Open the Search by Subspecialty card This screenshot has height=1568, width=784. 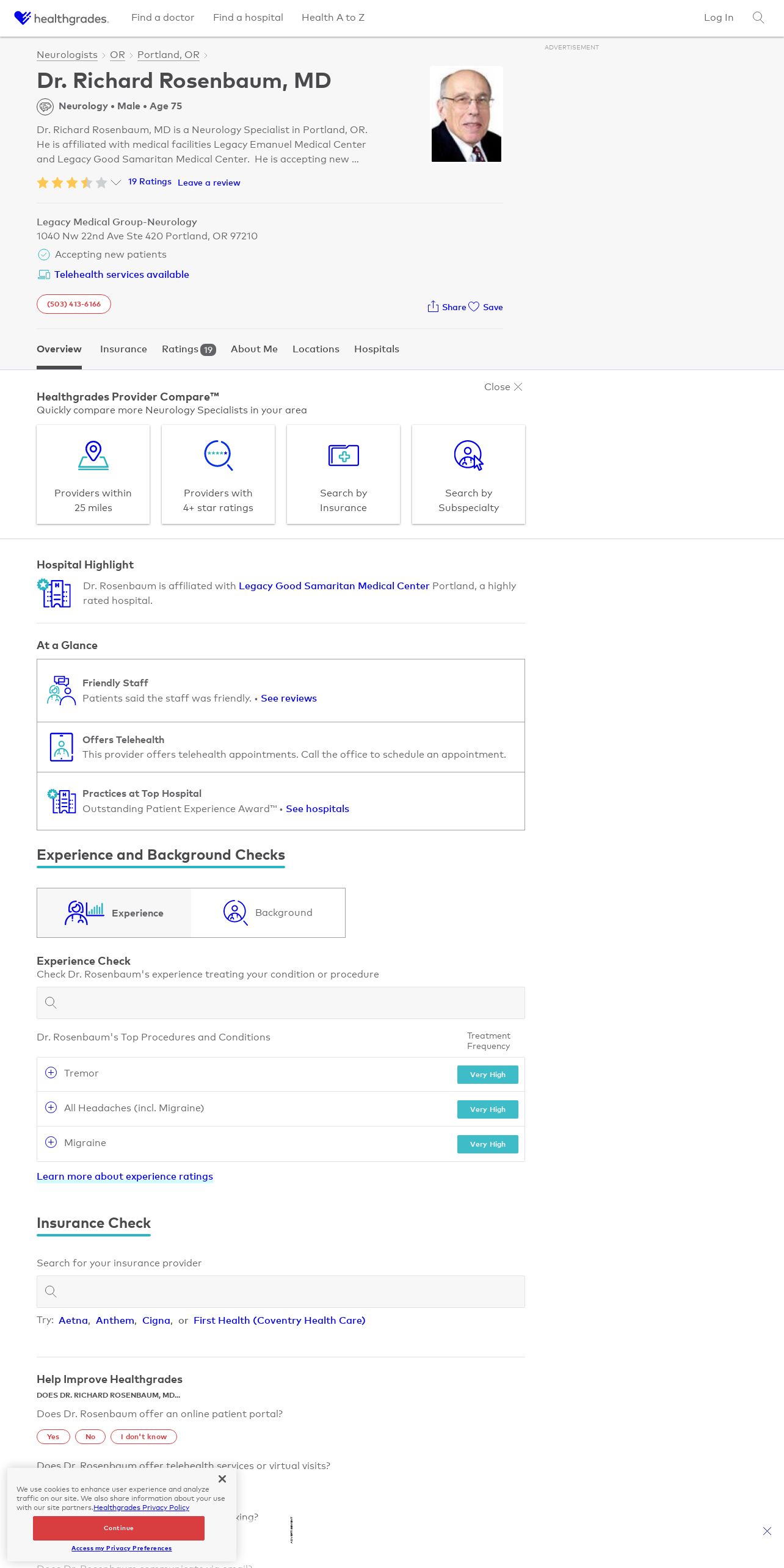tap(468, 474)
